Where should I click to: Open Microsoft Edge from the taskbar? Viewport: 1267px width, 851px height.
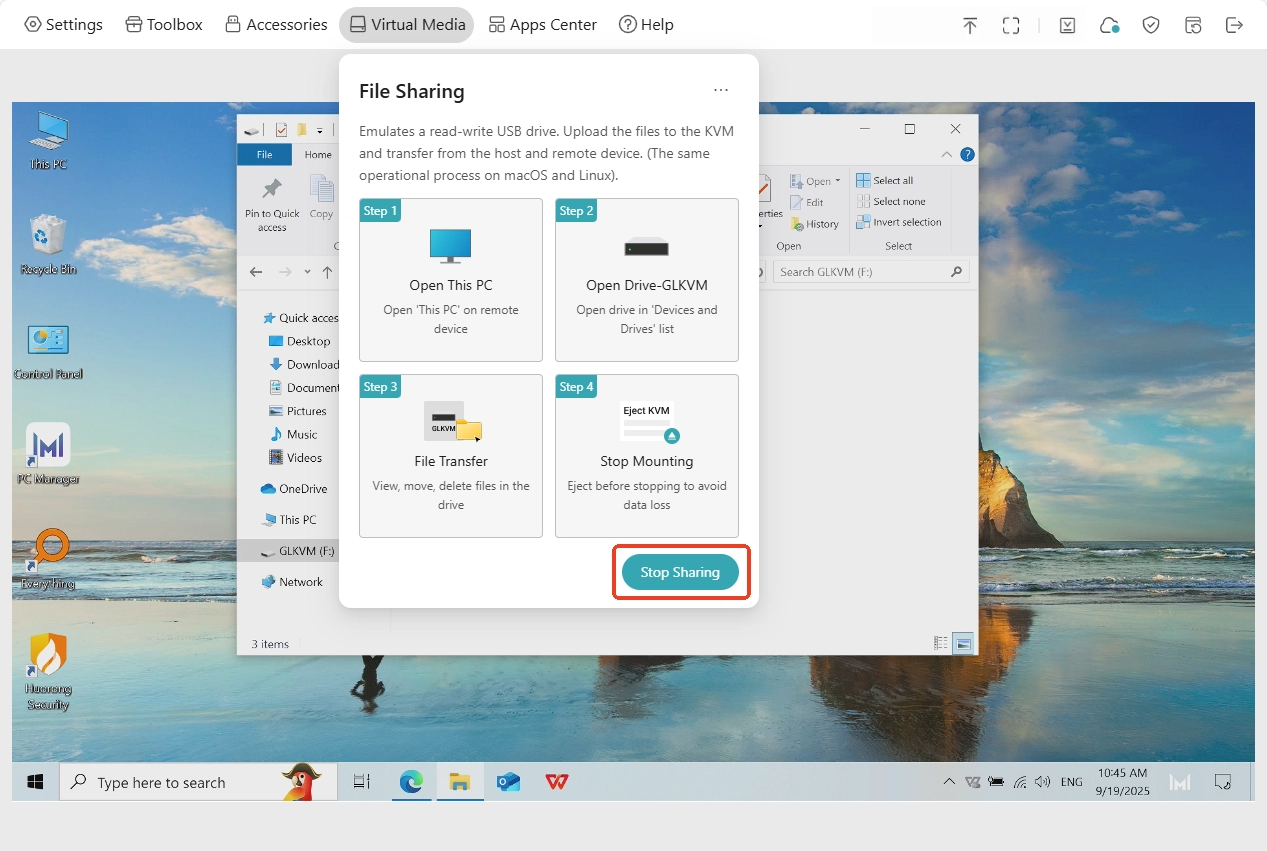pyautogui.click(x=411, y=782)
